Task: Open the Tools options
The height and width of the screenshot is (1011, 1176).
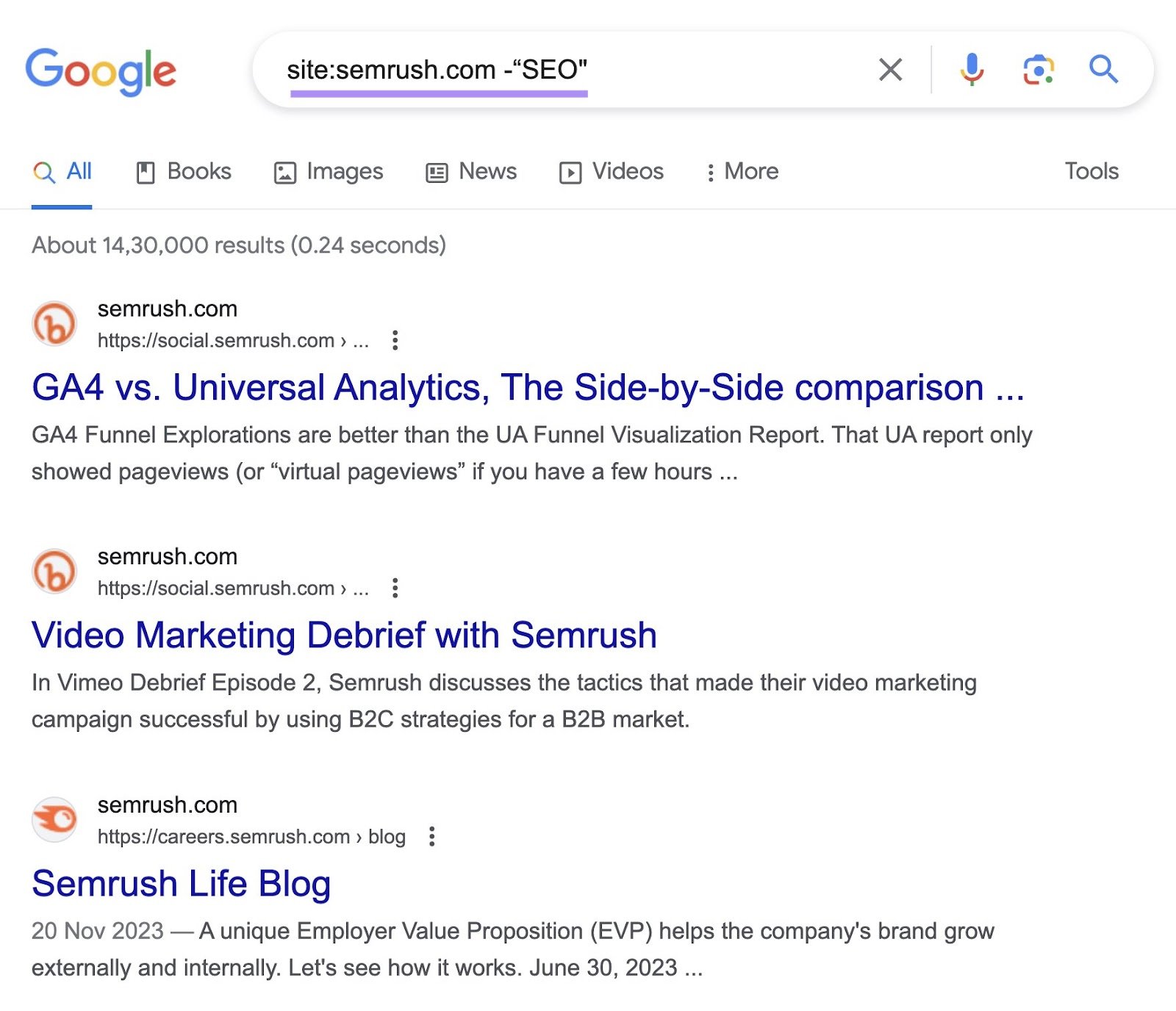Action: pos(1092,171)
